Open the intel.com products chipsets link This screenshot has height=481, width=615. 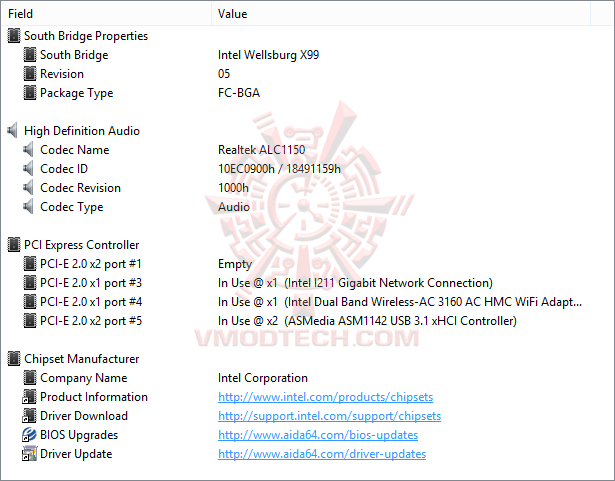point(326,397)
